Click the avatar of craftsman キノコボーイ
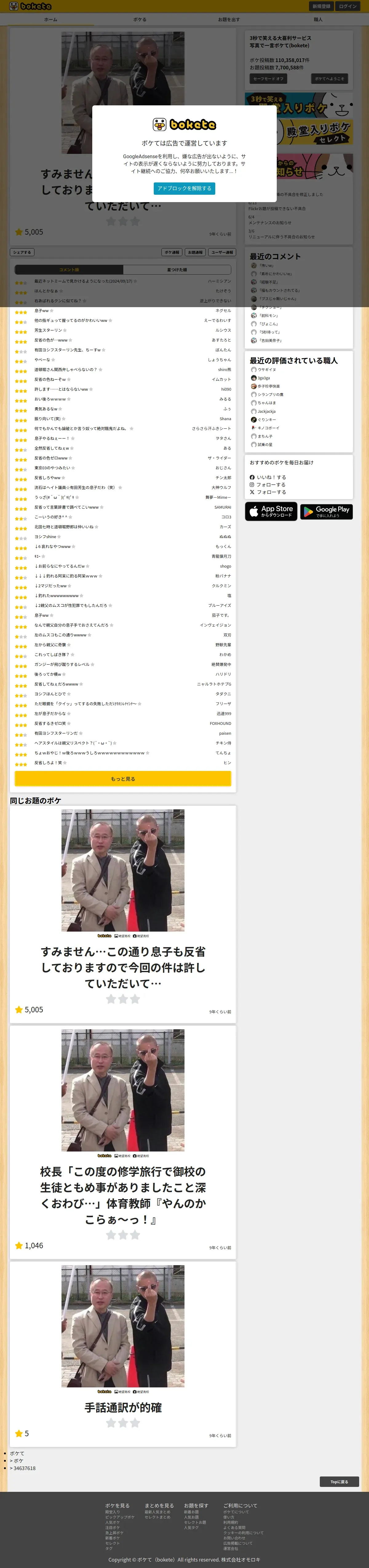Viewport: 369px width, 1568px height. [x=254, y=428]
